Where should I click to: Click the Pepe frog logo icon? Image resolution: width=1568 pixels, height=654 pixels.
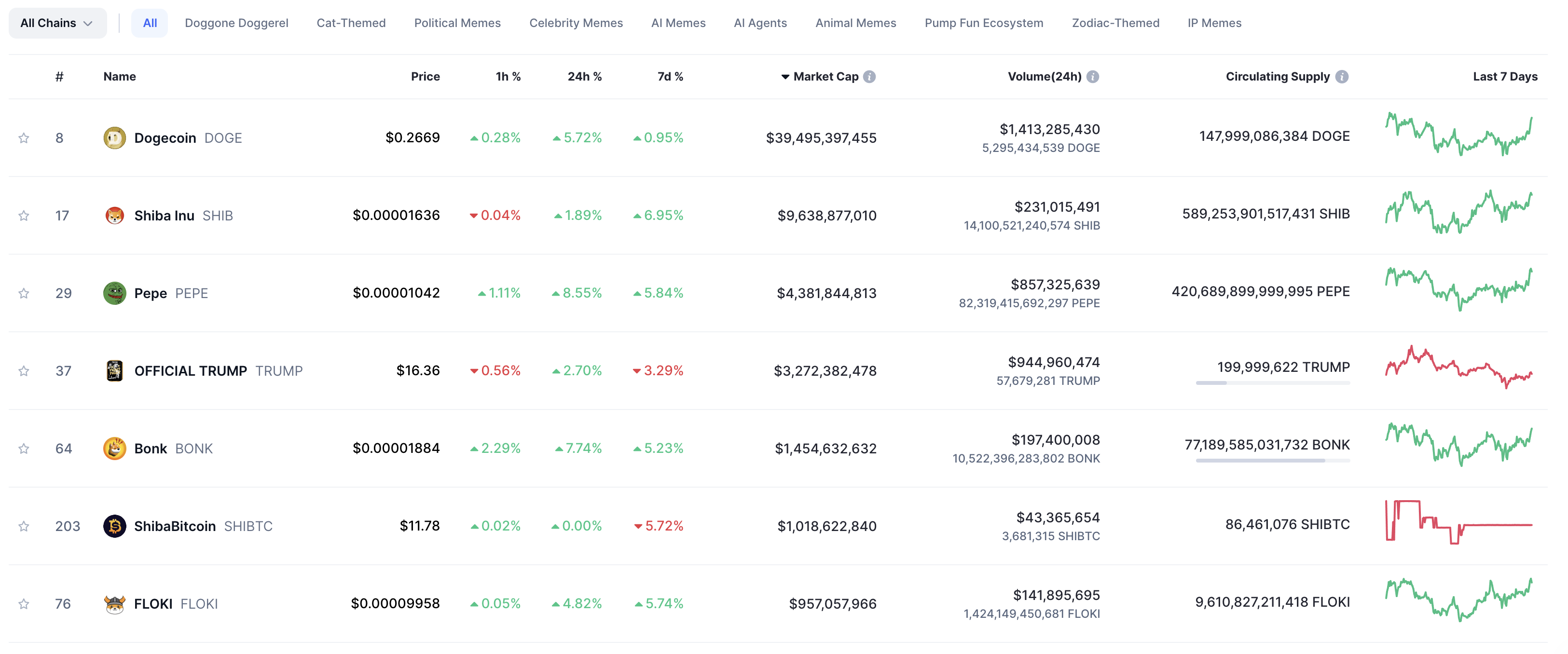click(x=115, y=293)
